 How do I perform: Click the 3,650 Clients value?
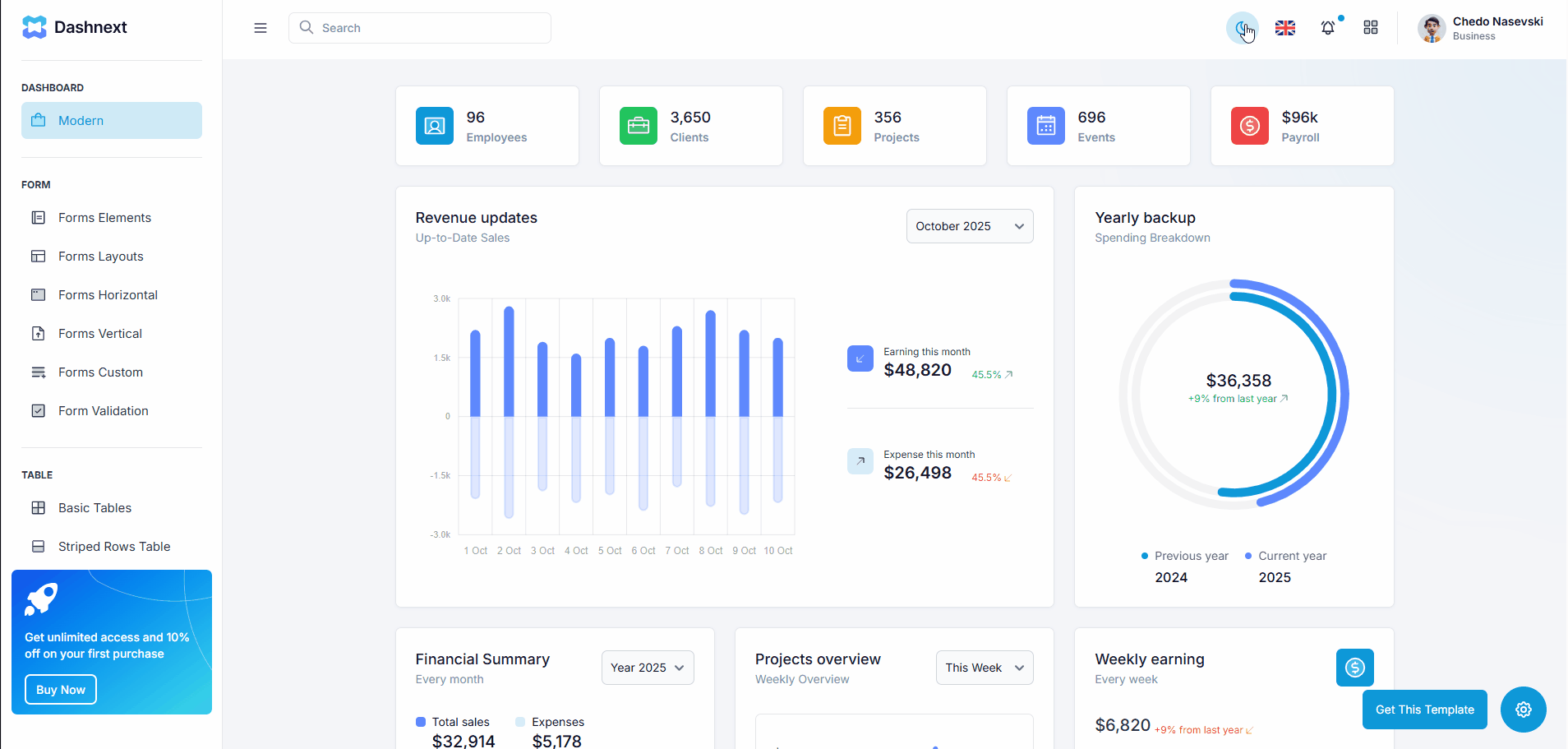click(x=690, y=118)
